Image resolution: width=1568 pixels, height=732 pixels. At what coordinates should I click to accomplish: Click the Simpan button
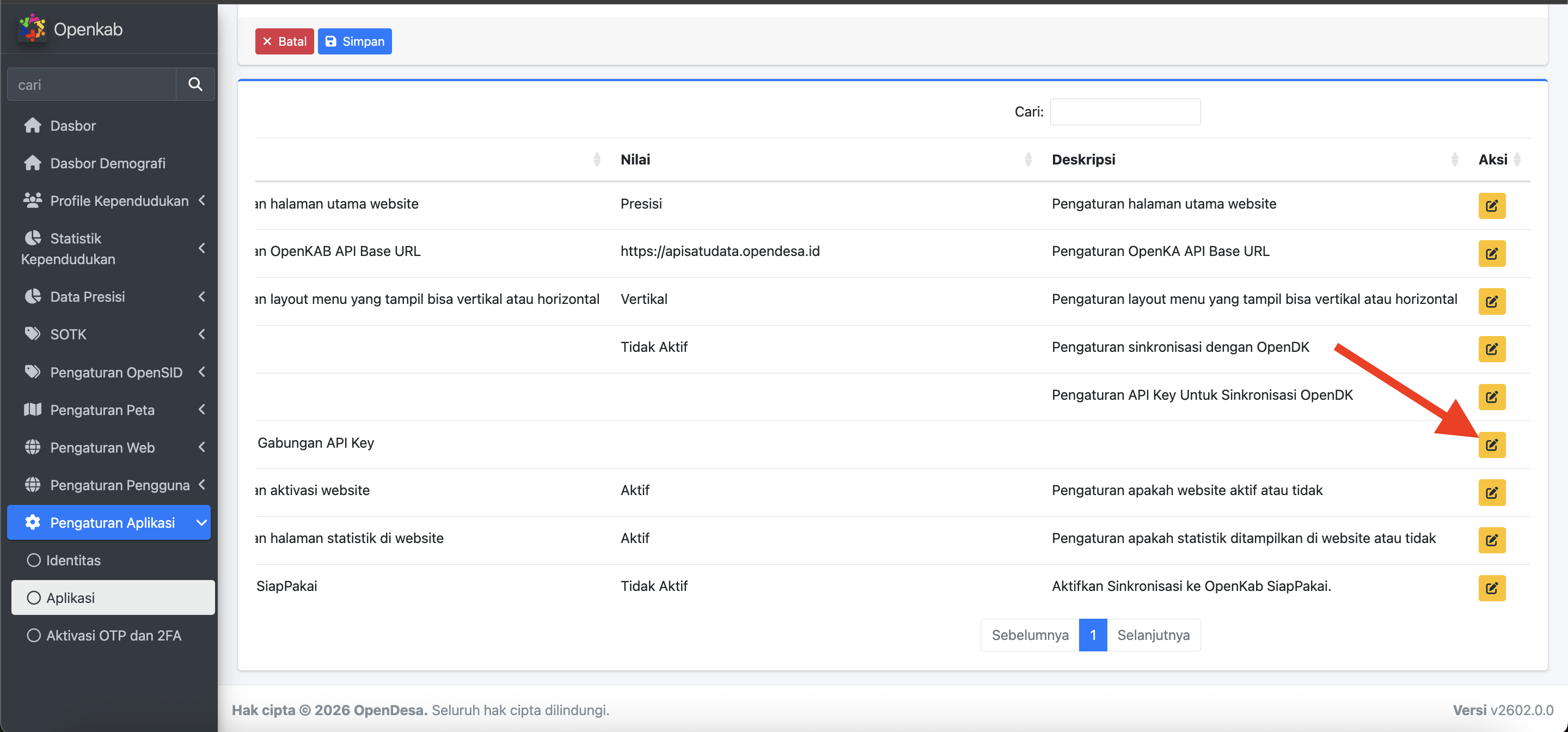[x=355, y=41]
